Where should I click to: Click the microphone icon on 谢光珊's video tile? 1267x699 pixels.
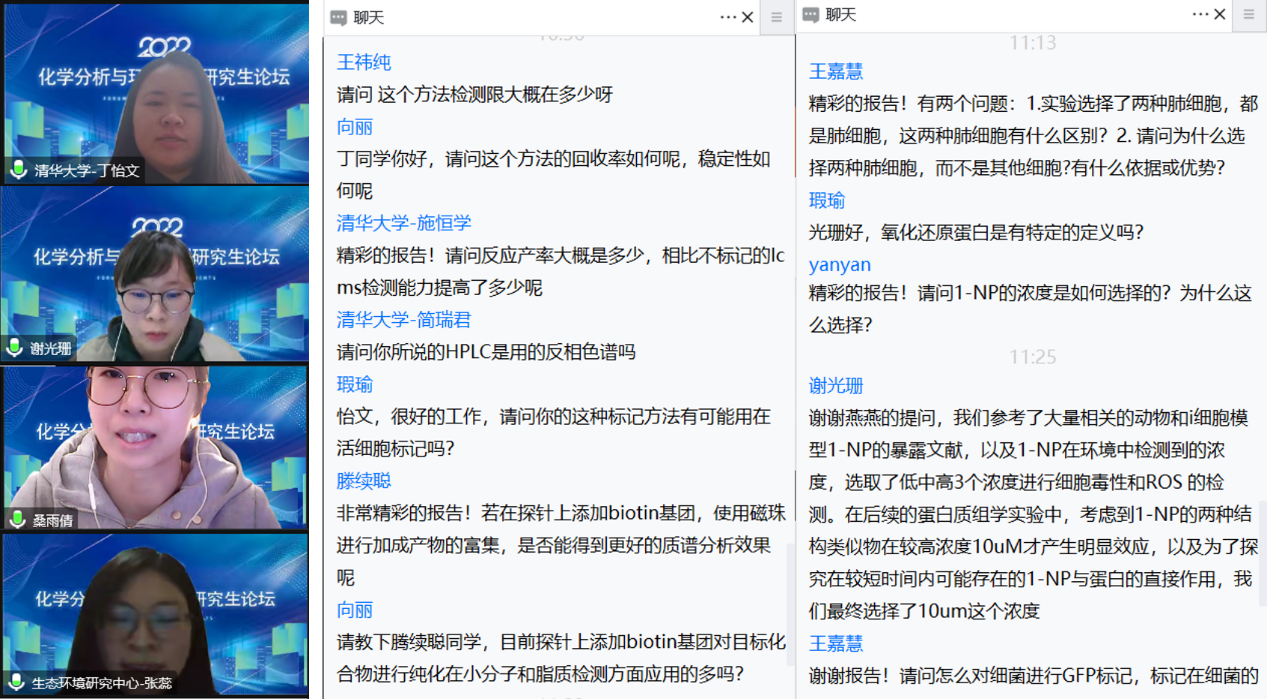pos(15,347)
